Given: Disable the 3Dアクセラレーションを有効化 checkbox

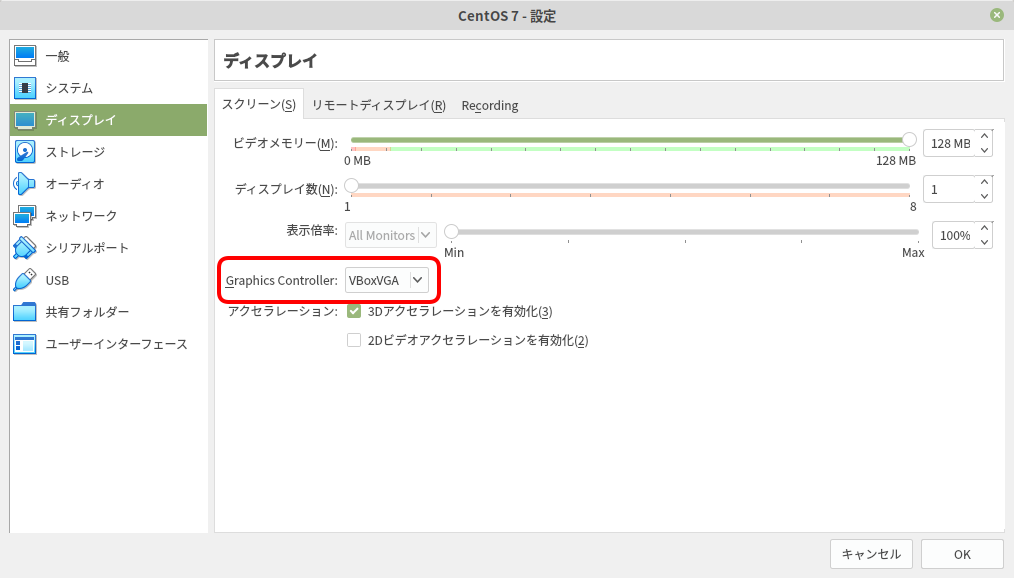Looking at the screenshot, I should pyautogui.click(x=354, y=311).
